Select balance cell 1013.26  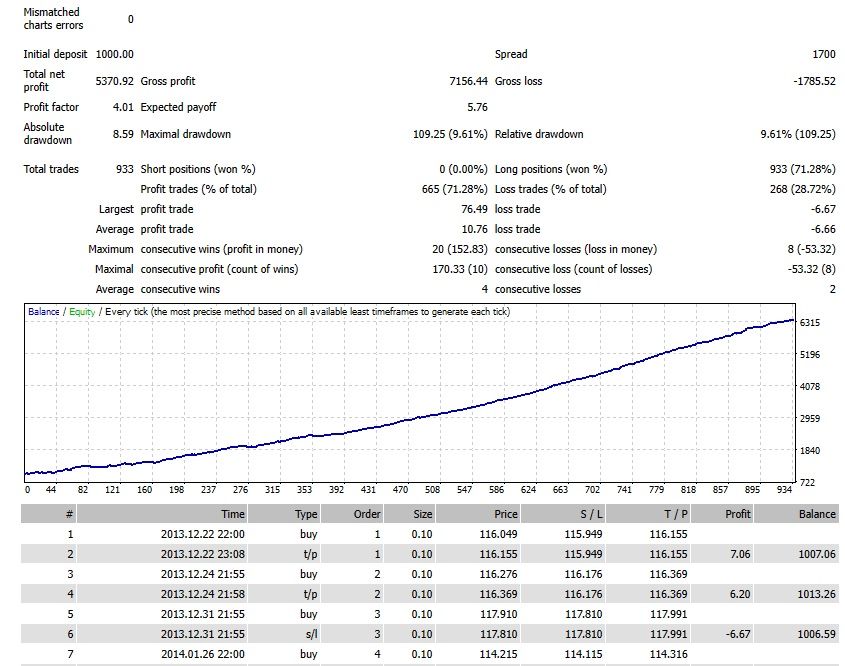(817, 594)
